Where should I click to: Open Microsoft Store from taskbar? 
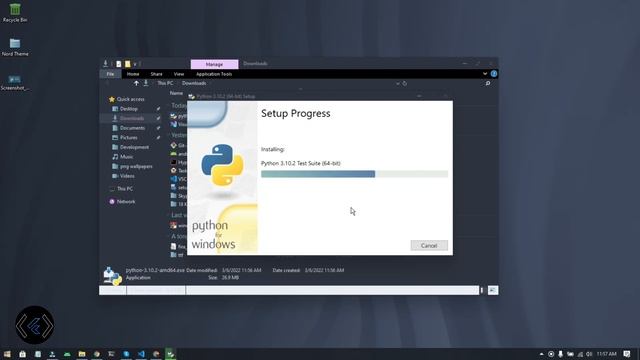(22, 354)
